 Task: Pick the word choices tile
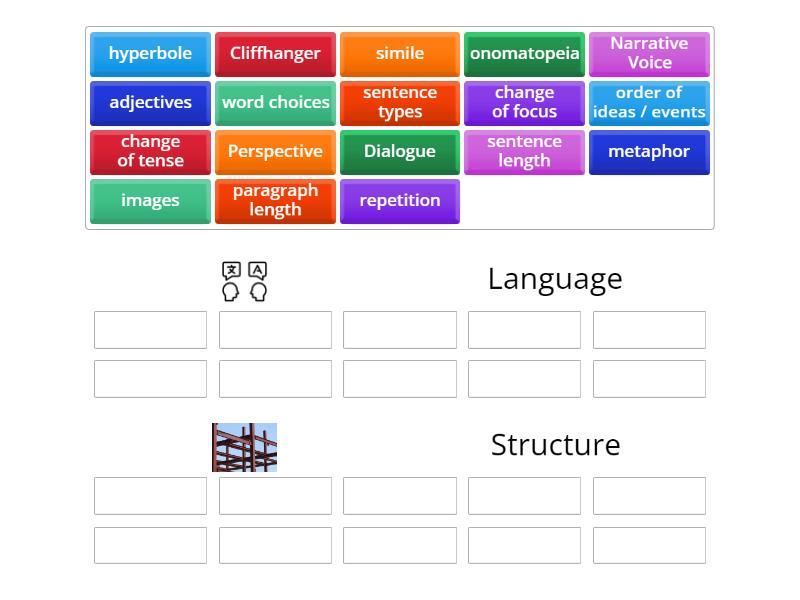(x=275, y=103)
